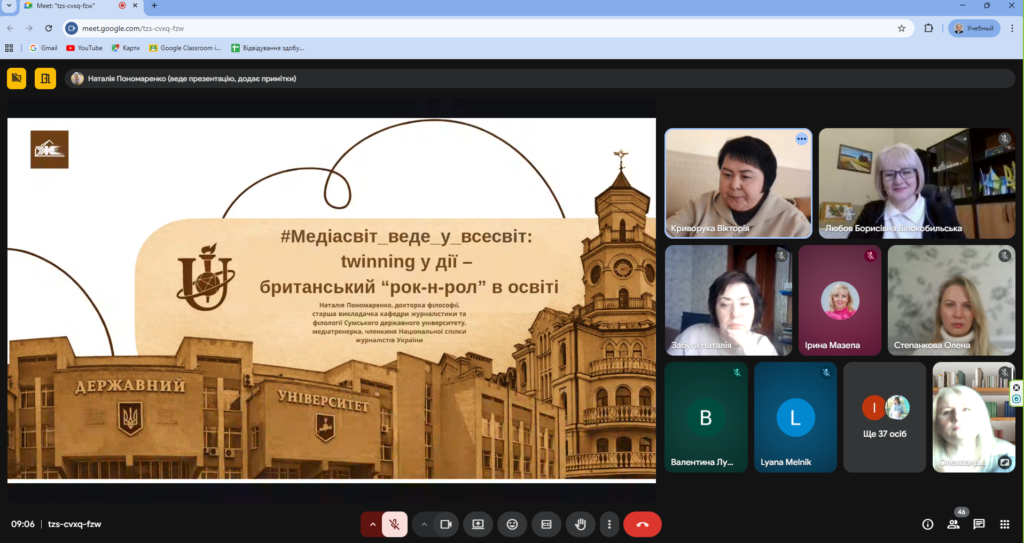Viewport: 1024px width, 543px height.
Task: Open options on Криворука Вікторія's video tile
Action: point(801,139)
